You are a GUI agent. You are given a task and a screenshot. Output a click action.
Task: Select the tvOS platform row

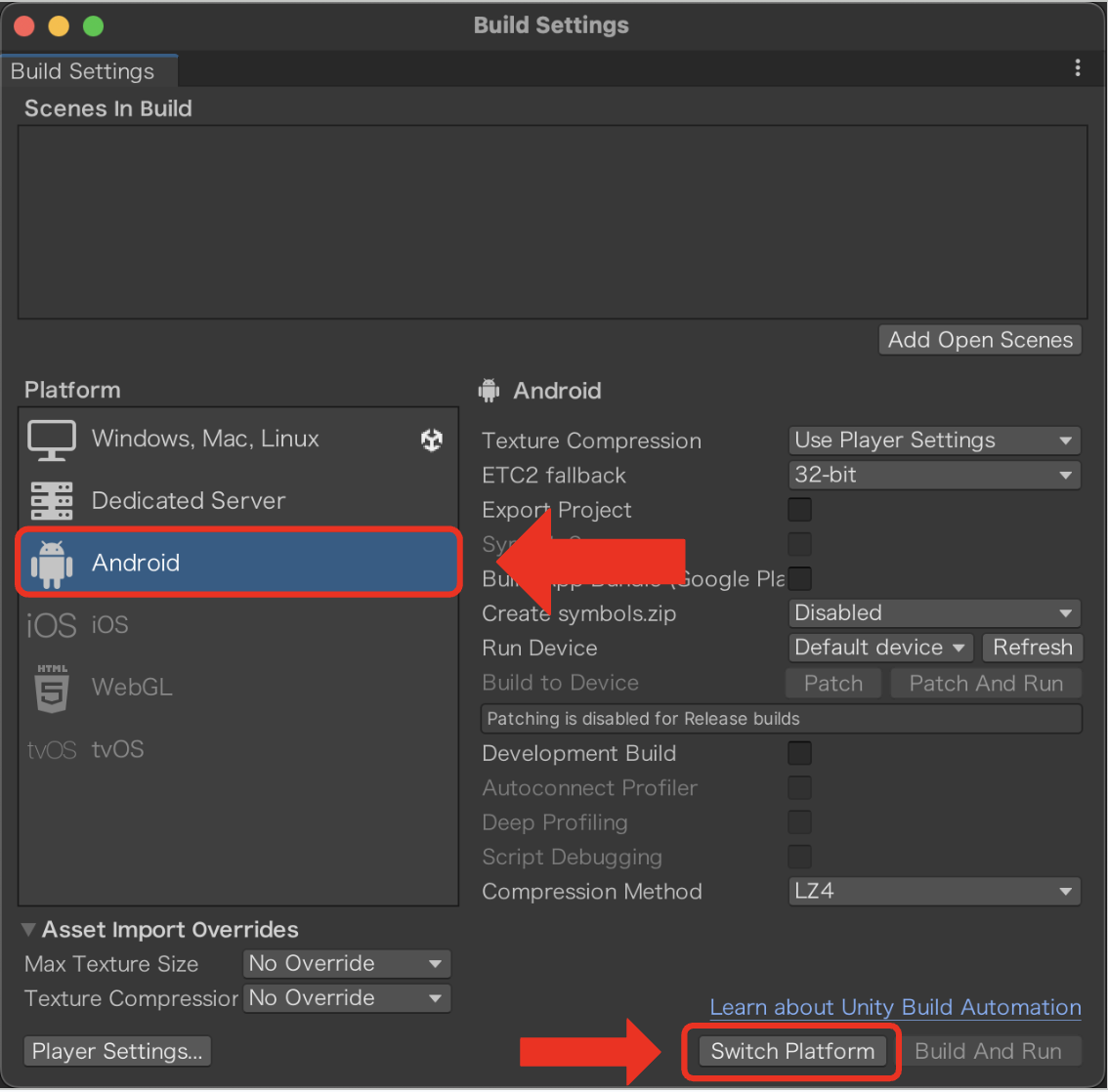coord(238,750)
